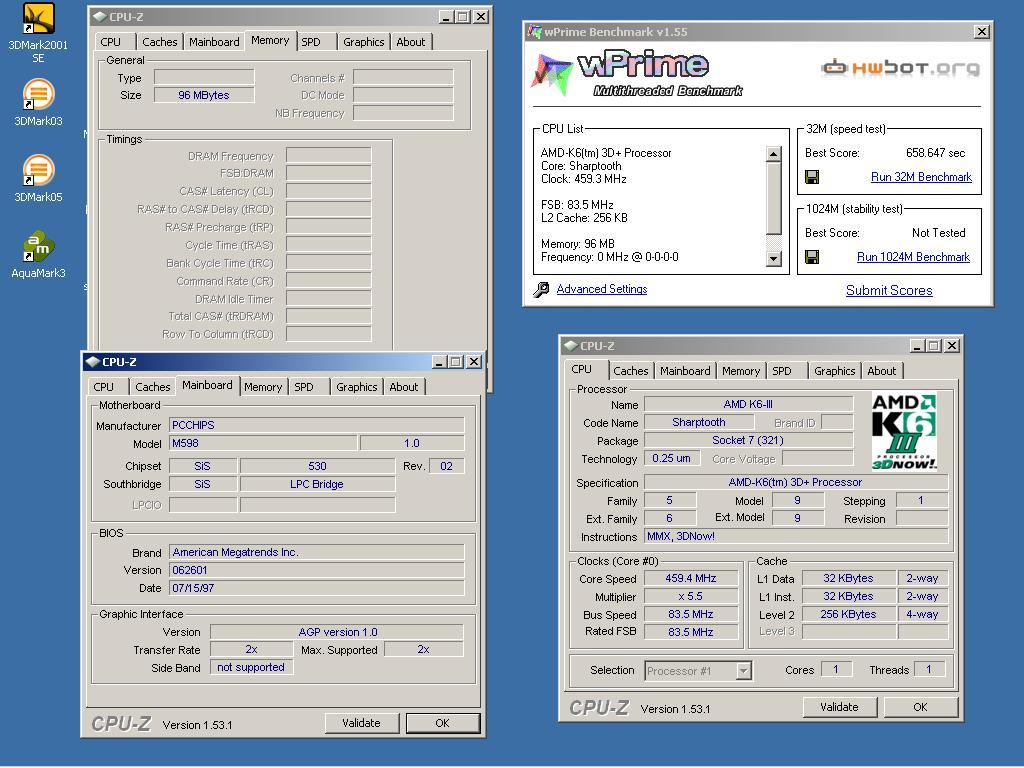Click the Core Speed value 459.4 MHz
The width and height of the screenshot is (1024, 768).
point(691,579)
